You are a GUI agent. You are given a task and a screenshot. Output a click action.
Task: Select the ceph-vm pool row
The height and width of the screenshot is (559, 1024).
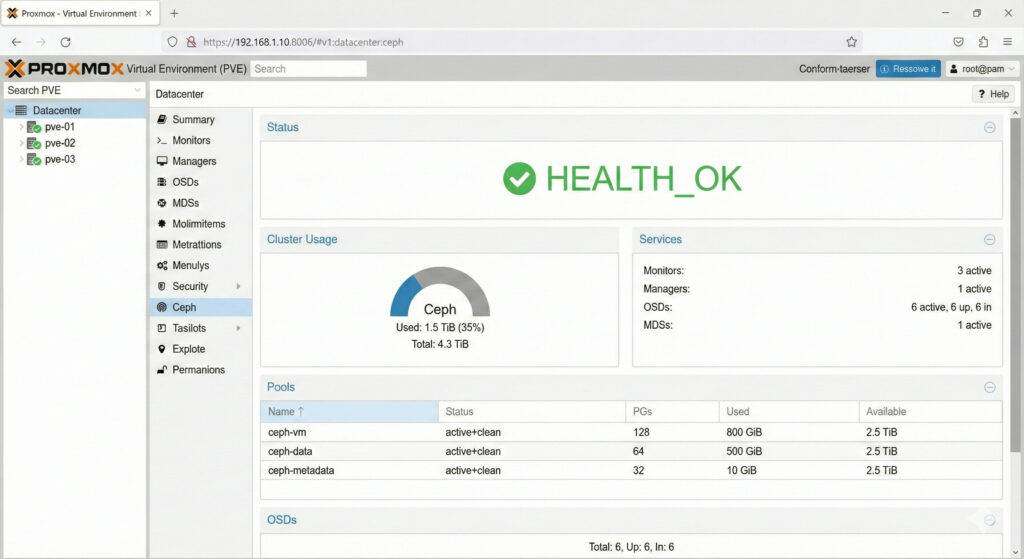click(631, 432)
